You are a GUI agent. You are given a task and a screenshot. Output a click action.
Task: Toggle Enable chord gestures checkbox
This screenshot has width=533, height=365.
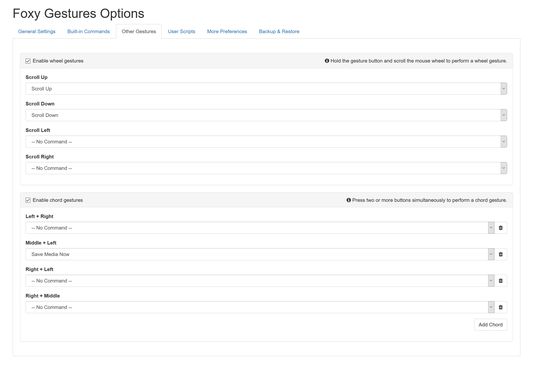(28, 200)
